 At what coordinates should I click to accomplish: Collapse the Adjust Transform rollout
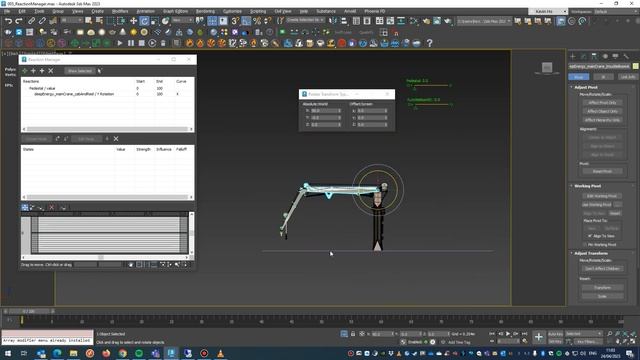(591, 253)
